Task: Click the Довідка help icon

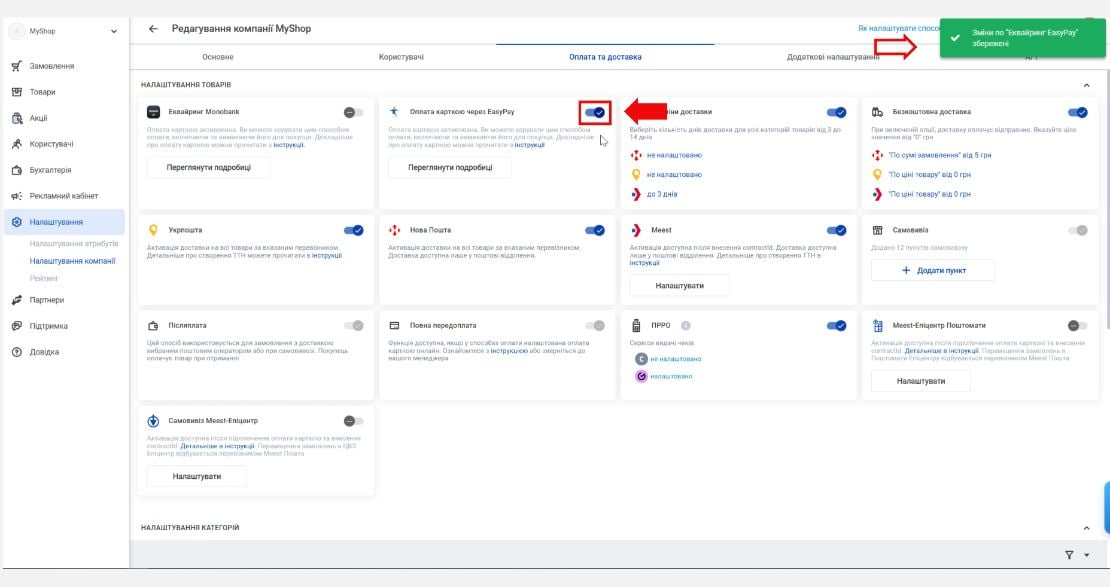Action: tap(17, 352)
